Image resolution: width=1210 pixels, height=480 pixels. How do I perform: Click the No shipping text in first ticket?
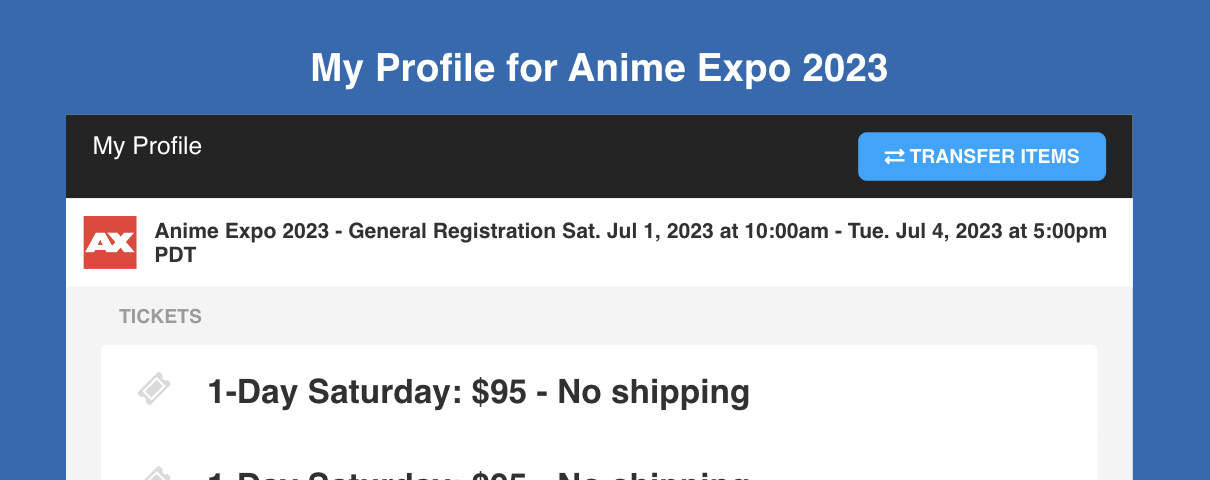654,393
